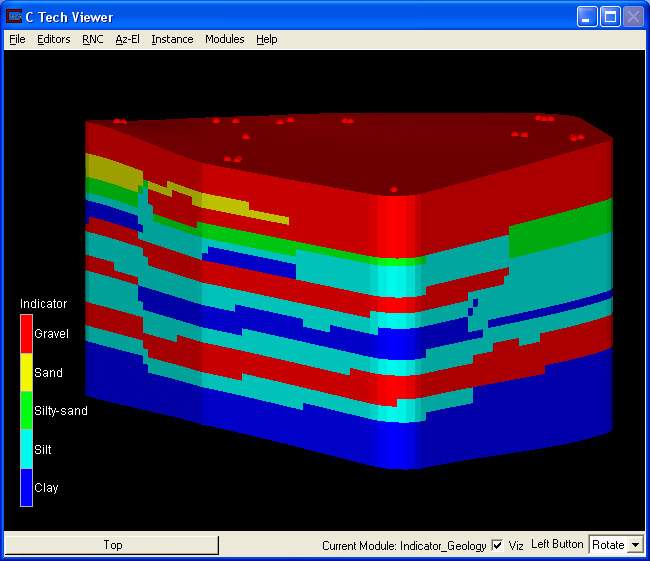Minimize the C Tech Viewer window

coord(587,17)
